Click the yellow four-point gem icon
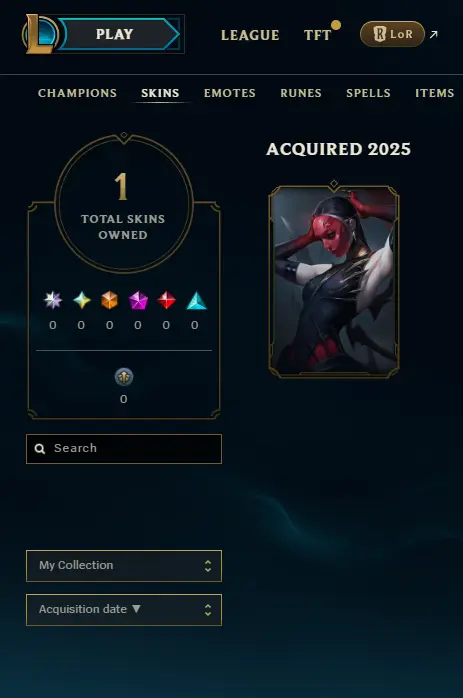The height and width of the screenshot is (698, 463). coord(81,300)
